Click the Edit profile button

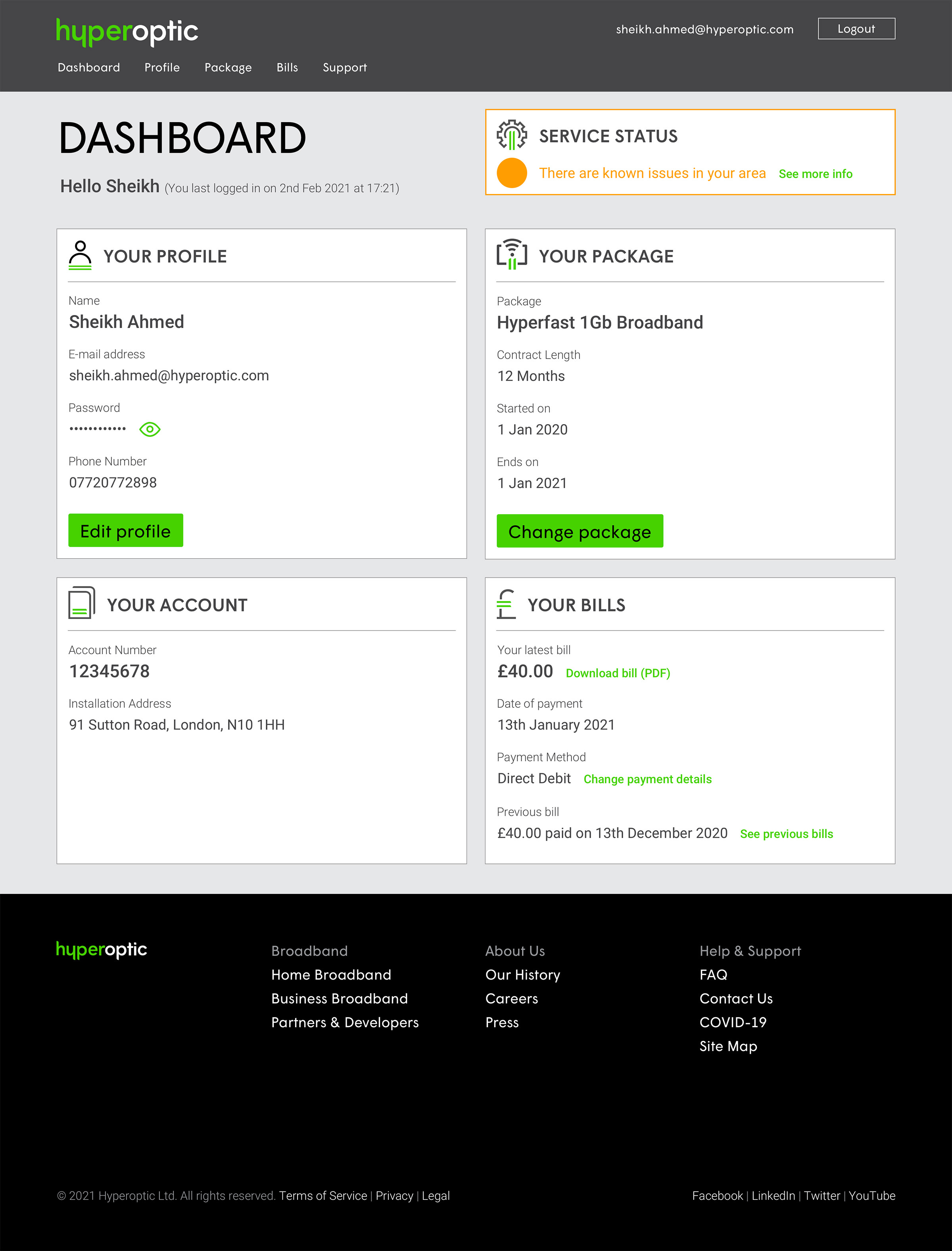126,530
